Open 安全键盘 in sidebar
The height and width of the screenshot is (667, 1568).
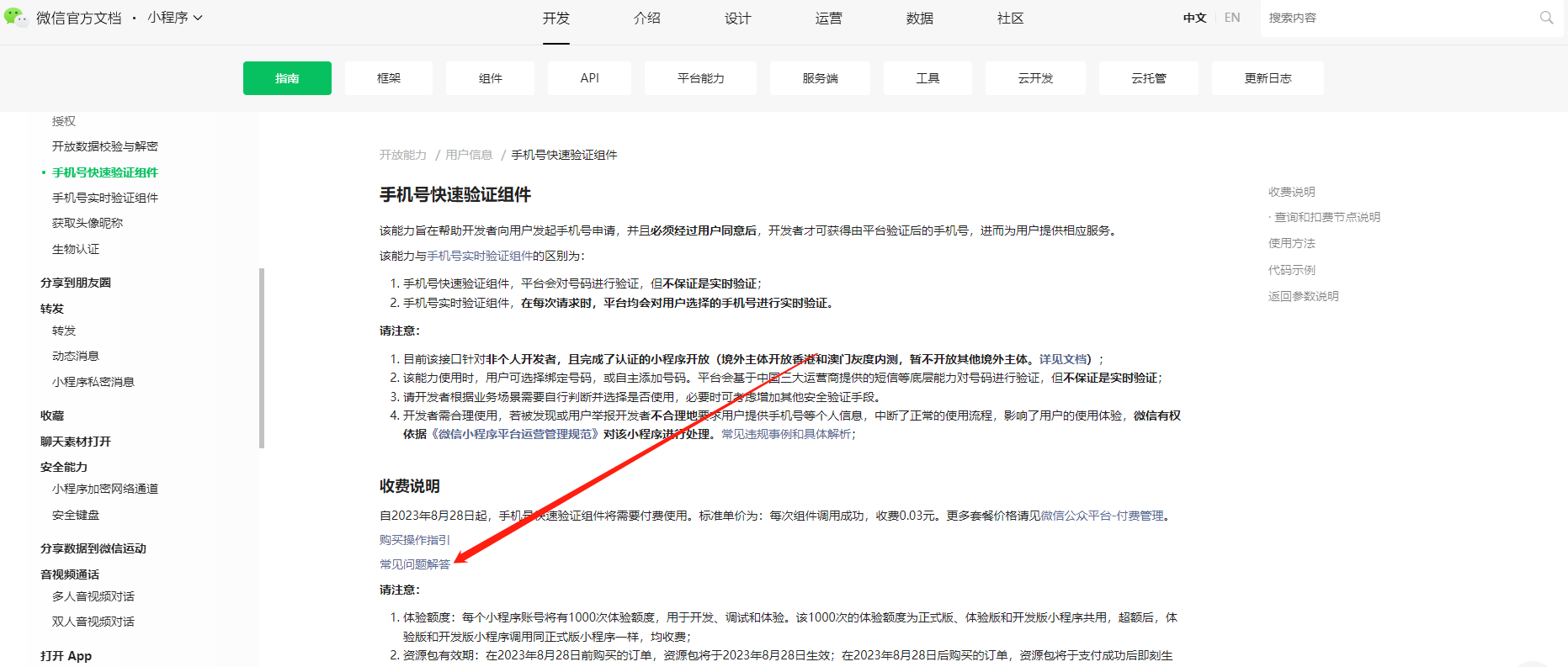click(76, 515)
